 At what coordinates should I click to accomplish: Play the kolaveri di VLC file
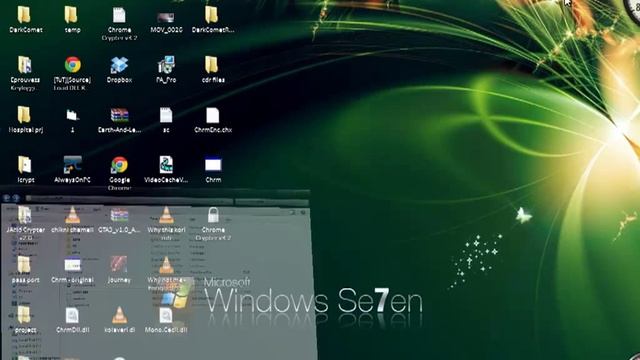pos(119,315)
